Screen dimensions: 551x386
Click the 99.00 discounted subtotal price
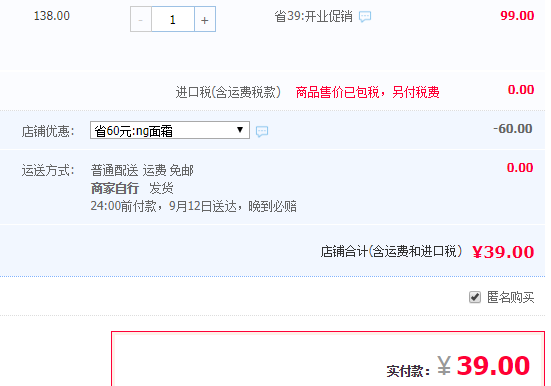[x=517, y=16]
